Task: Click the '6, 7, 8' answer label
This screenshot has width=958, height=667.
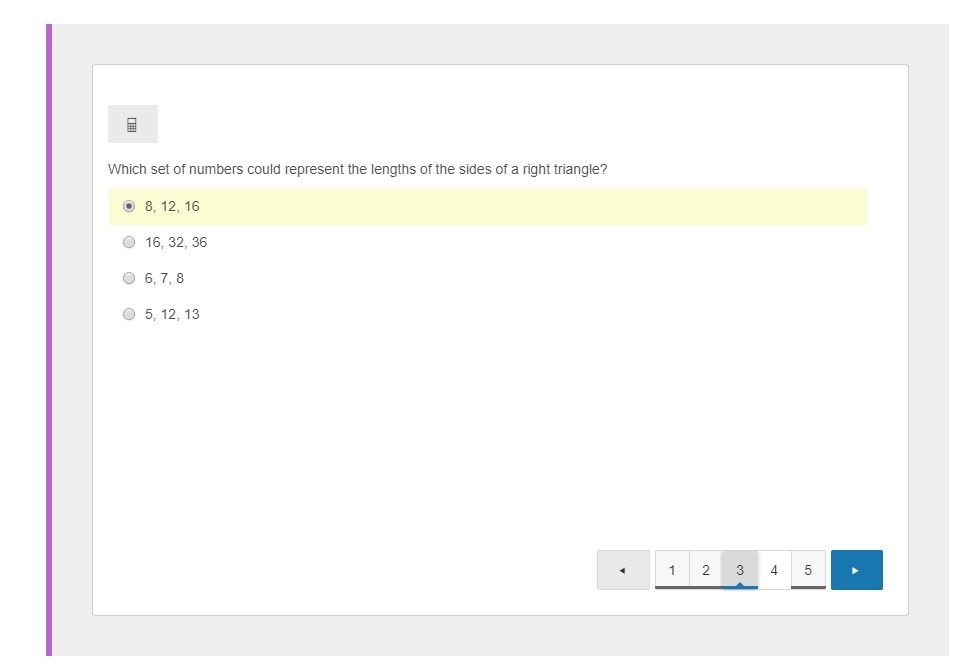Action: [164, 278]
